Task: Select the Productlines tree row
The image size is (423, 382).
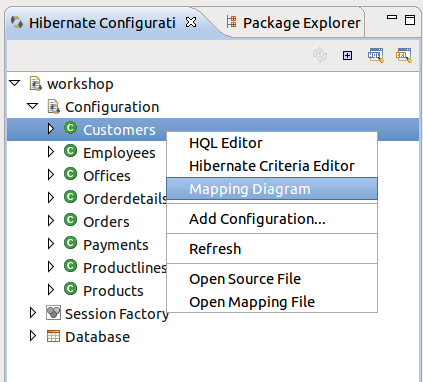Action: [125, 268]
